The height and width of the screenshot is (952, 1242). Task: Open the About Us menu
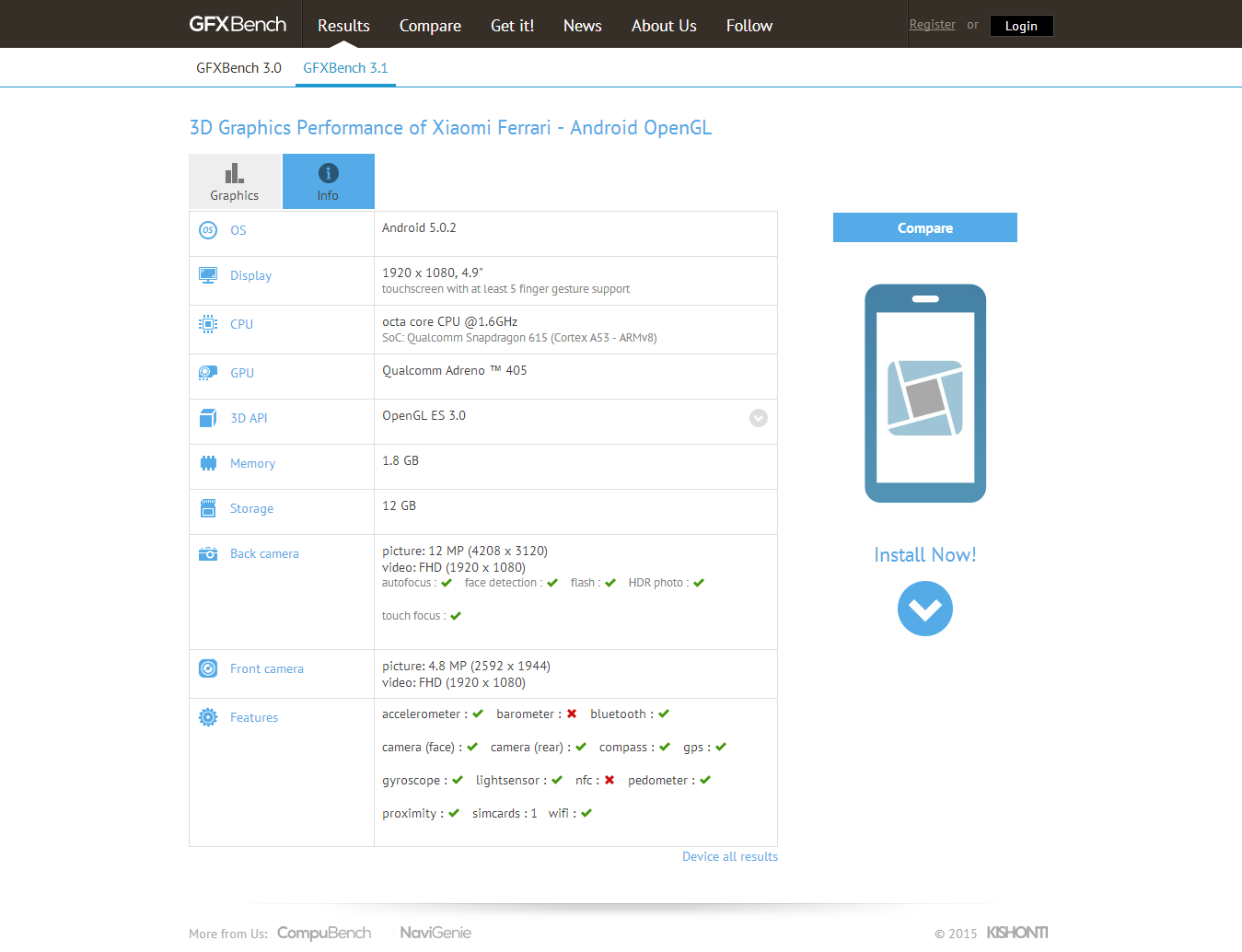(664, 26)
